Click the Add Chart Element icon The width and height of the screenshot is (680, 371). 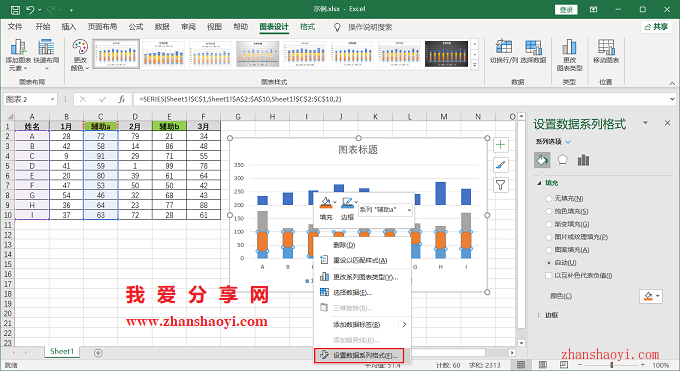18,47
